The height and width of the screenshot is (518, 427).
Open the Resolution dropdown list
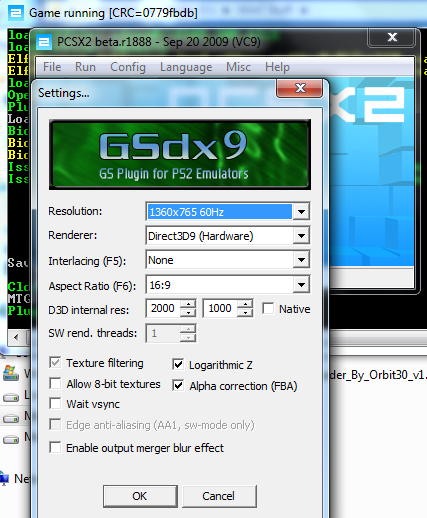(301, 212)
